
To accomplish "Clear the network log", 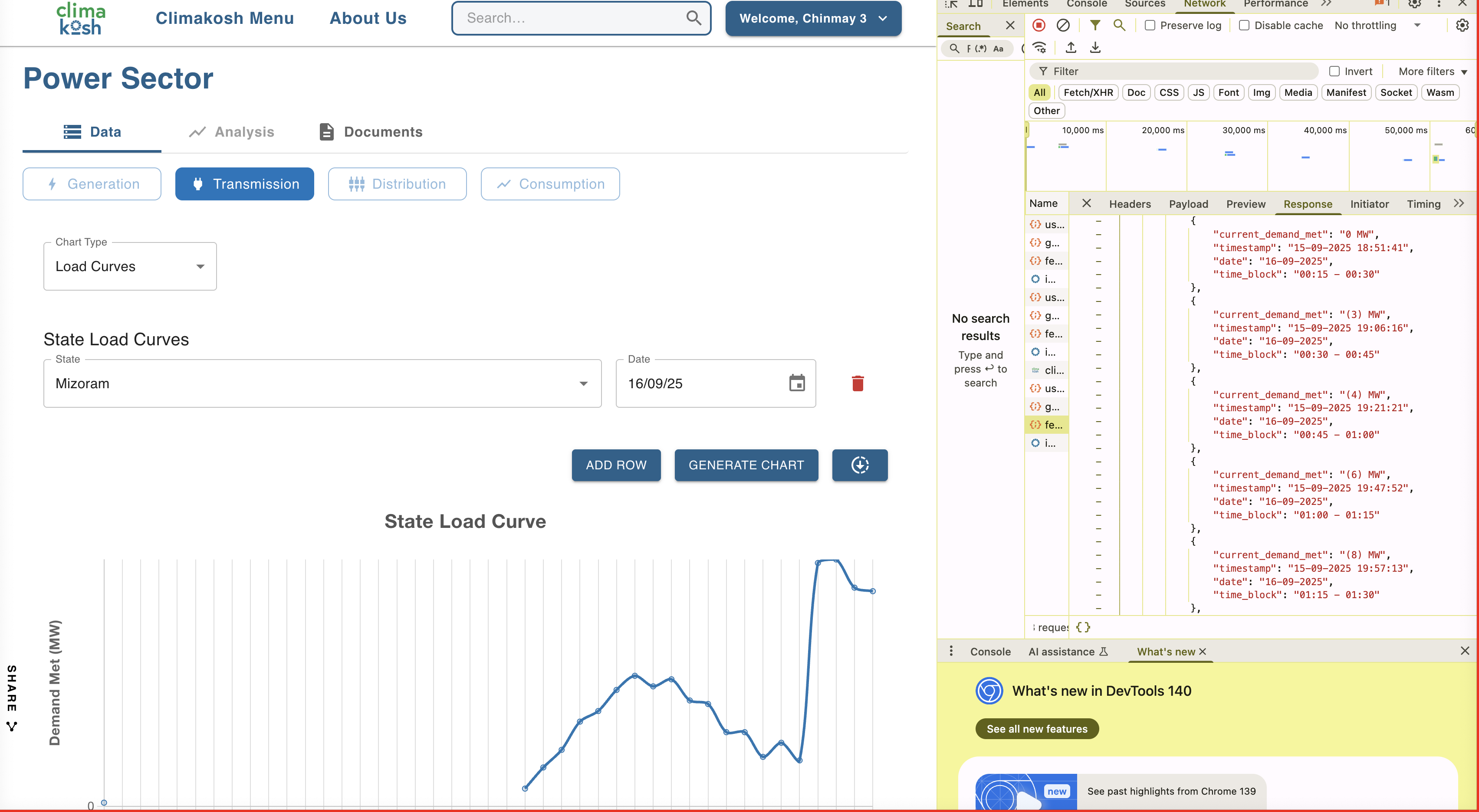I will (1063, 25).
